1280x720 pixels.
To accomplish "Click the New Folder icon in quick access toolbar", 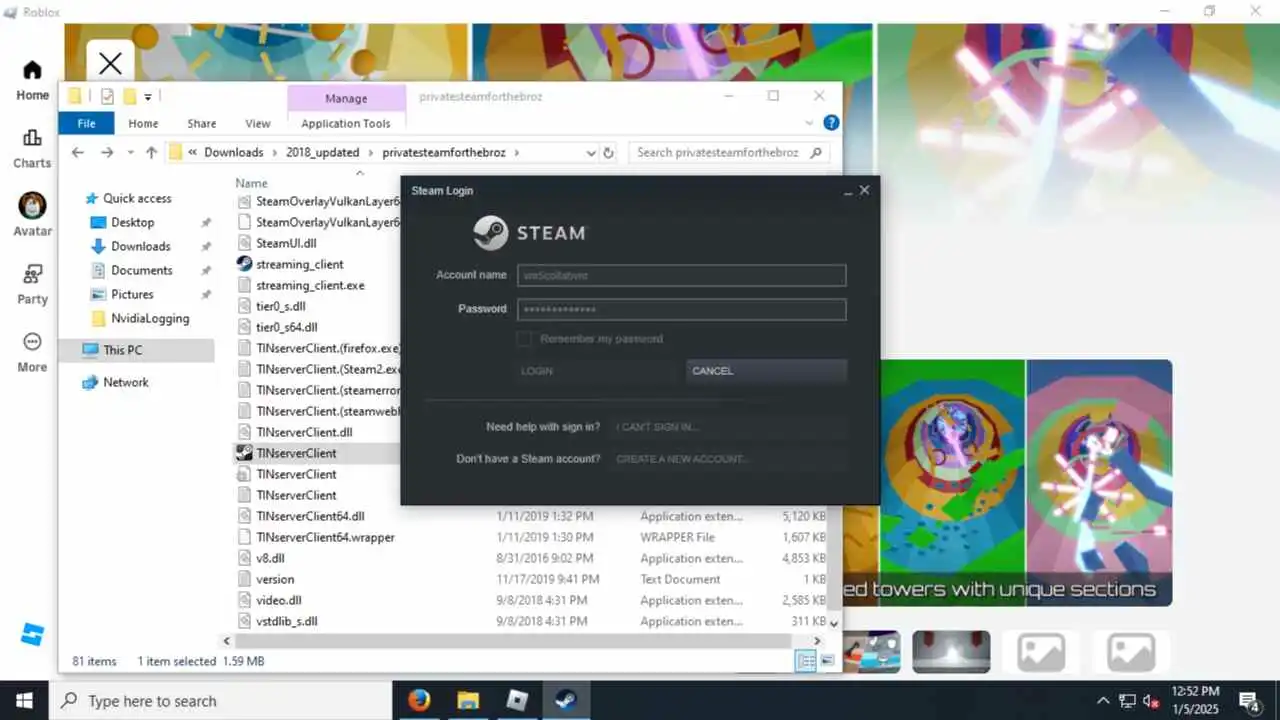I will coord(129,96).
